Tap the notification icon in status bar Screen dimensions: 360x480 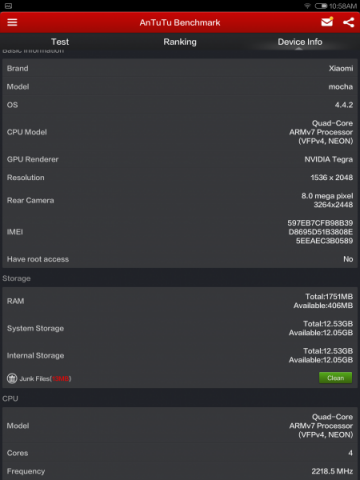coord(8,6)
